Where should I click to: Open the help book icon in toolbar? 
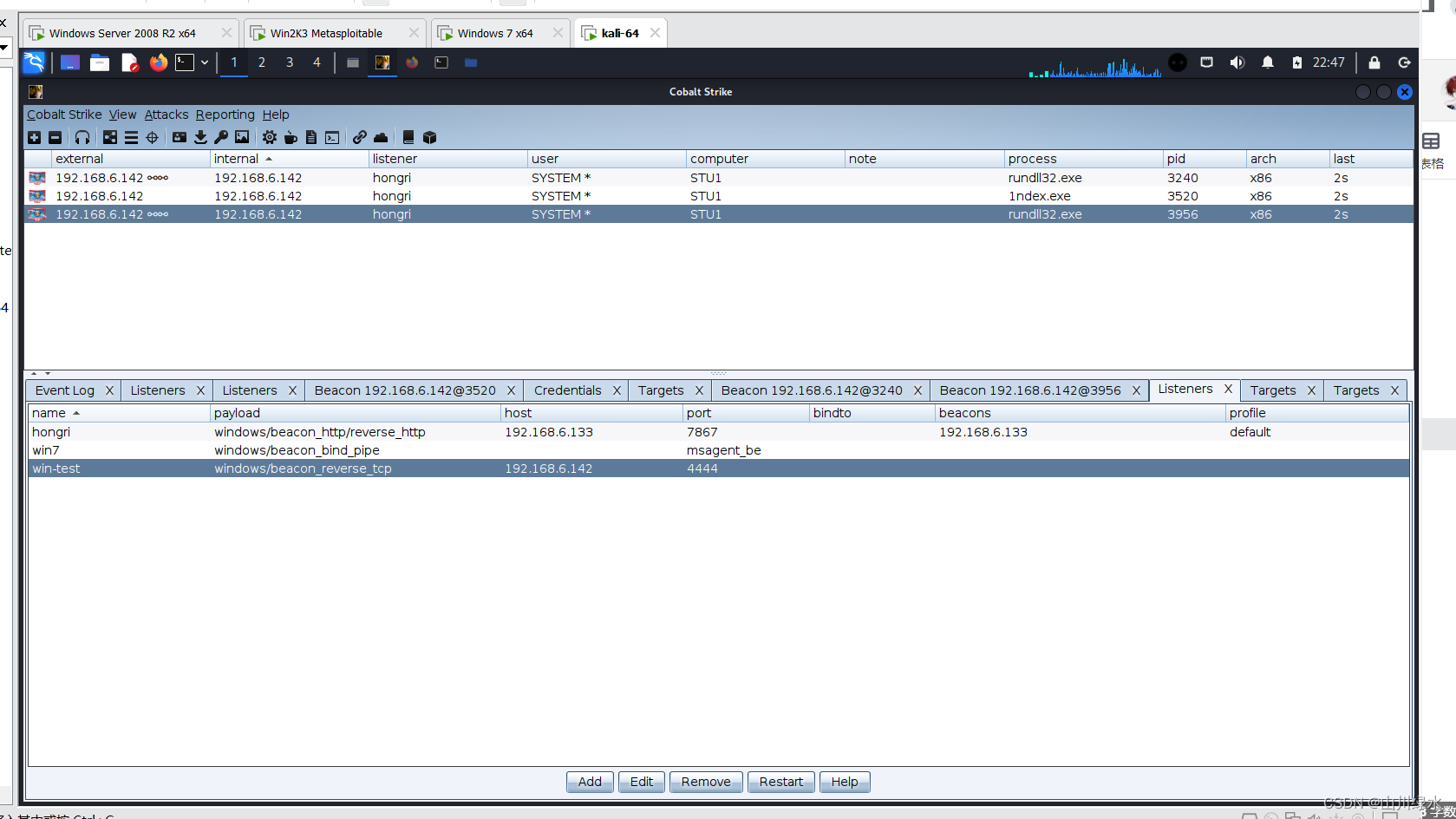[x=408, y=137]
